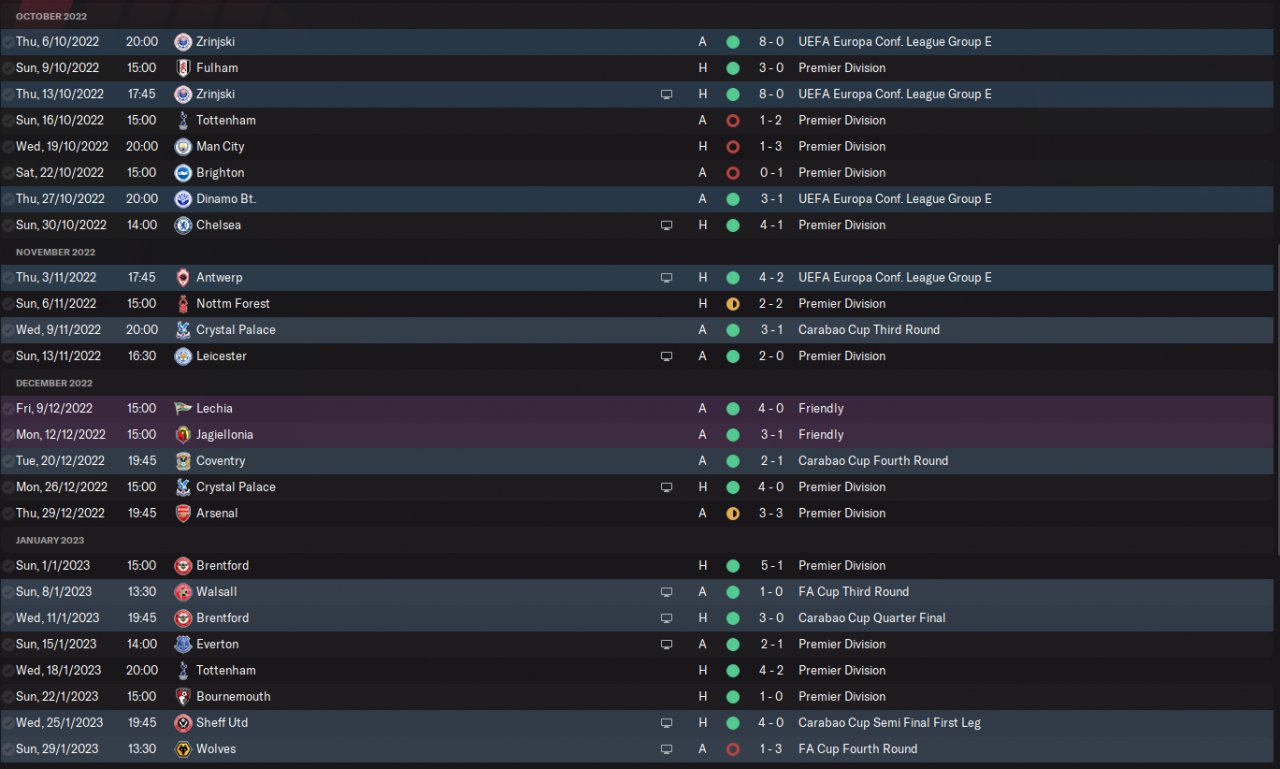Image resolution: width=1280 pixels, height=769 pixels.
Task: Click the Wolves club badge
Action: 183,749
